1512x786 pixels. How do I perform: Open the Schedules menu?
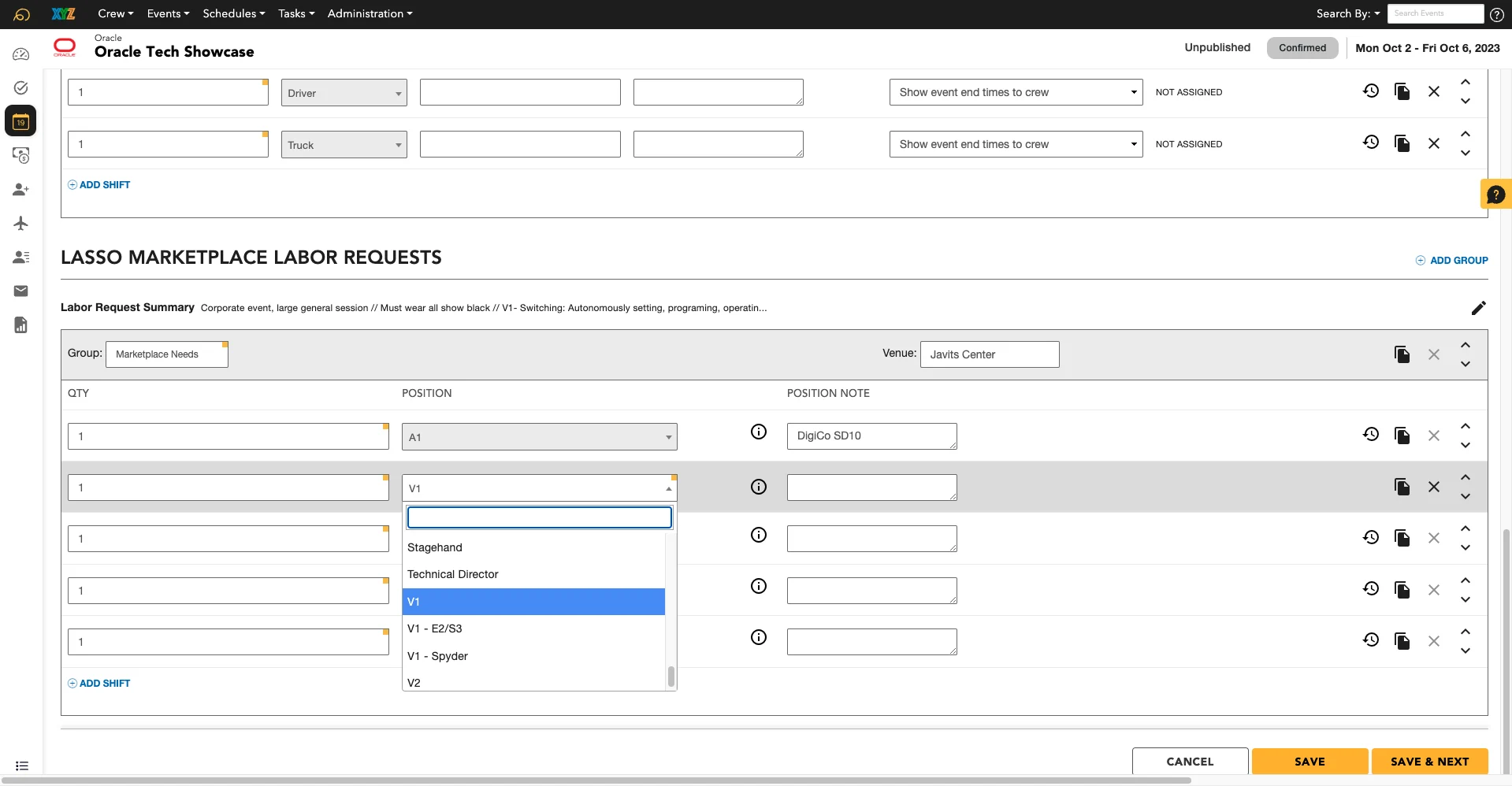(234, 13)
